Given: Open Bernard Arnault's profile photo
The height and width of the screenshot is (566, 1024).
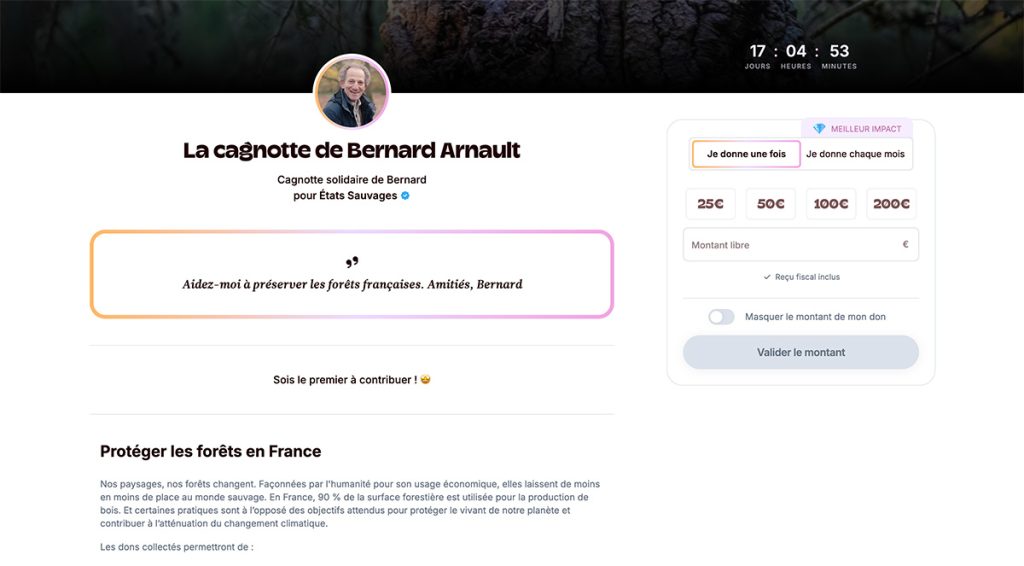Looking at the screenshot, I should click(351, 93).
